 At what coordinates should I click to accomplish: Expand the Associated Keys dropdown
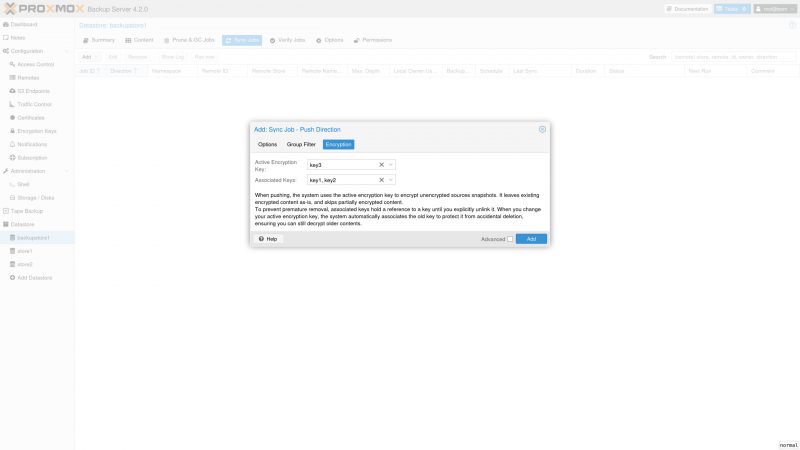391,180
